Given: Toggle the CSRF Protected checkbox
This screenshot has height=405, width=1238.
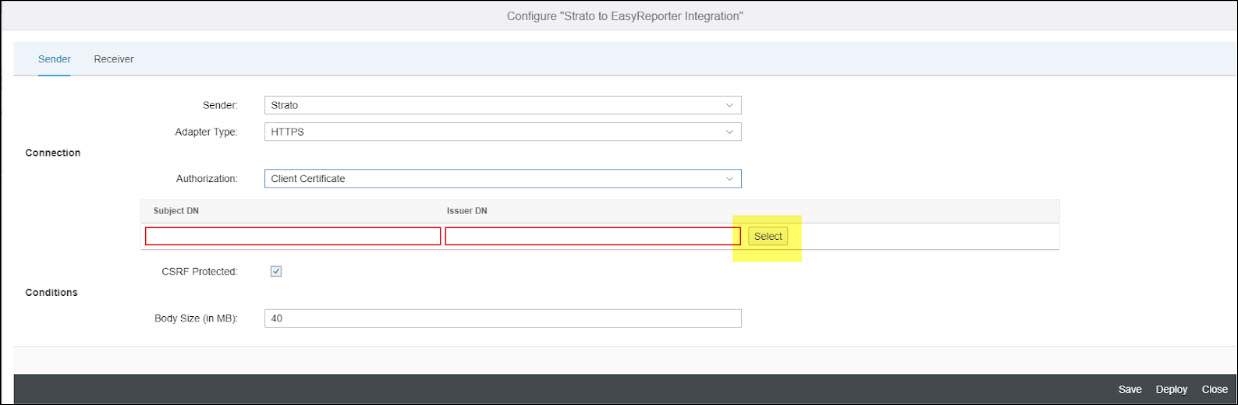Looking at the screenshot, I should click(x=277, y=271).
